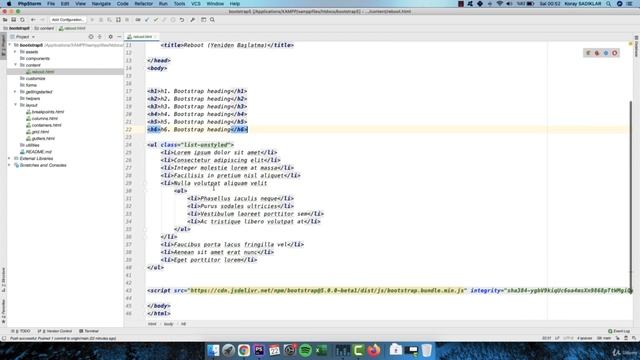
Task: Open the Terminal tool window
Action: click(x=89, y=331)
